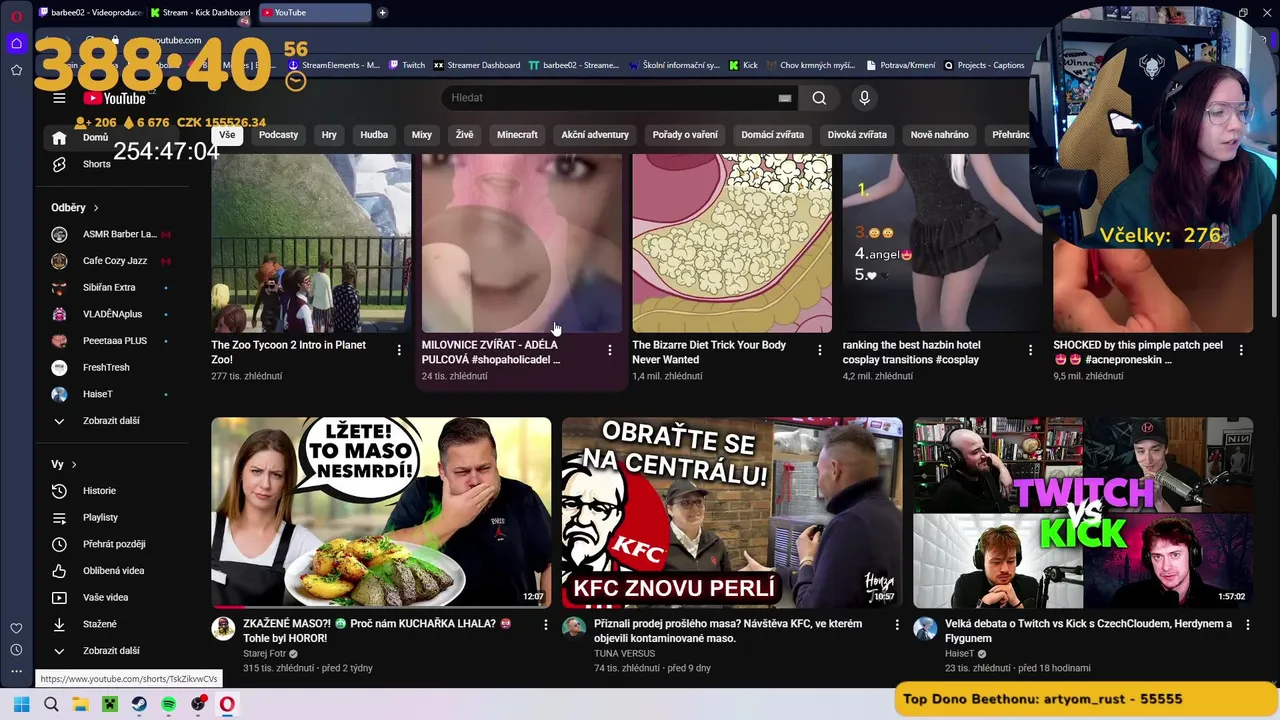This screenshot has height=720, width=1280.
Task: Open options menu for Zkažené maso video
Action: point(545,624)
